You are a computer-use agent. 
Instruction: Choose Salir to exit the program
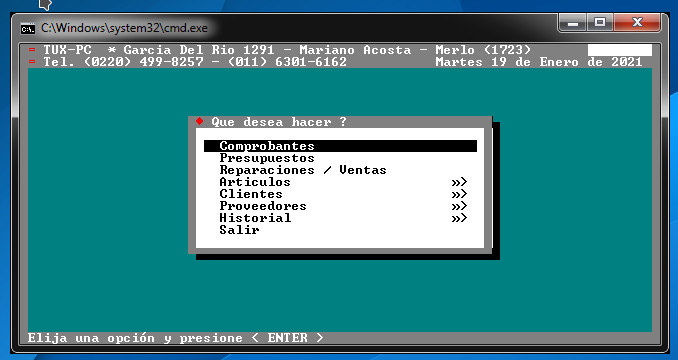(239, 230)
